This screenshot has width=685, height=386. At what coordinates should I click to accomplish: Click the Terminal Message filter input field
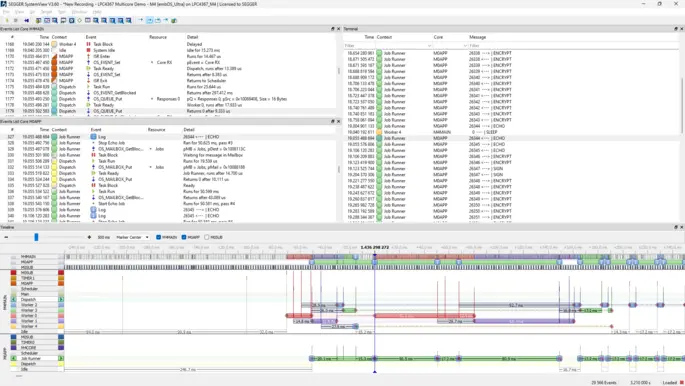click(572, 46)
